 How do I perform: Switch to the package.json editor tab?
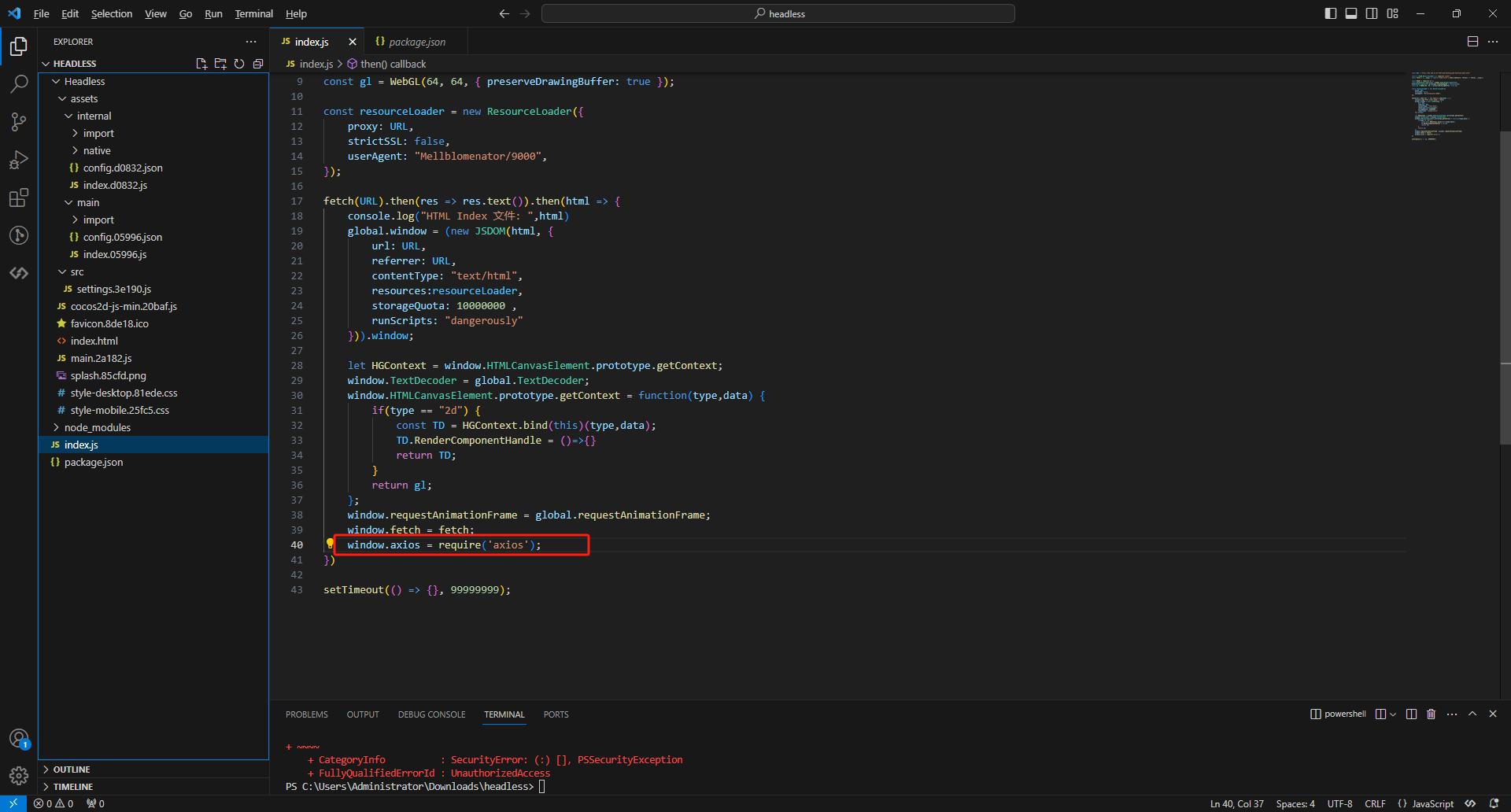coord(416,42)
